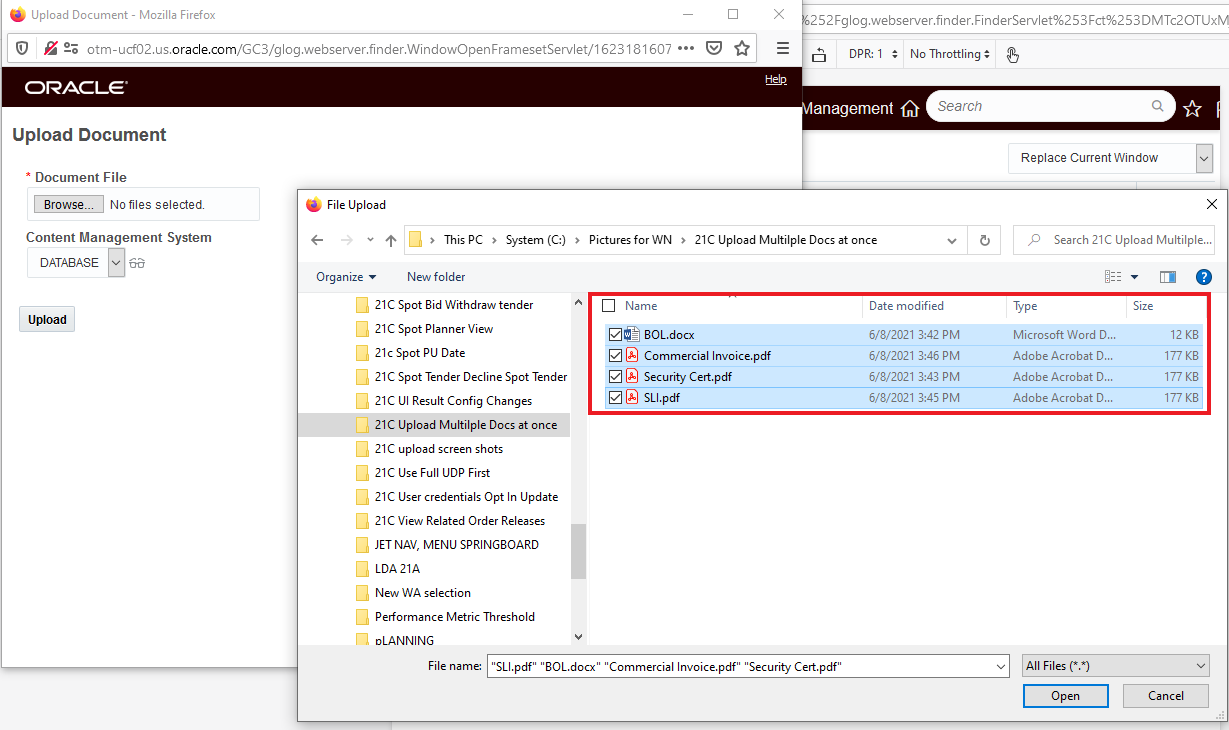This screenshot has width=1229, height=730.
Task: Select the New WA selection folder
Action: coord(422,593)
